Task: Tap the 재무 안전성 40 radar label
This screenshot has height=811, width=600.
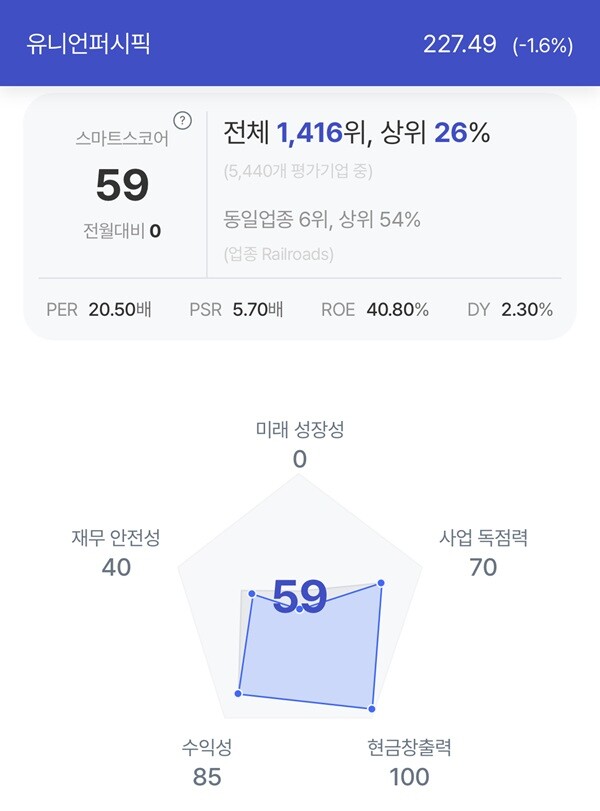Action: tap(116, 552)
